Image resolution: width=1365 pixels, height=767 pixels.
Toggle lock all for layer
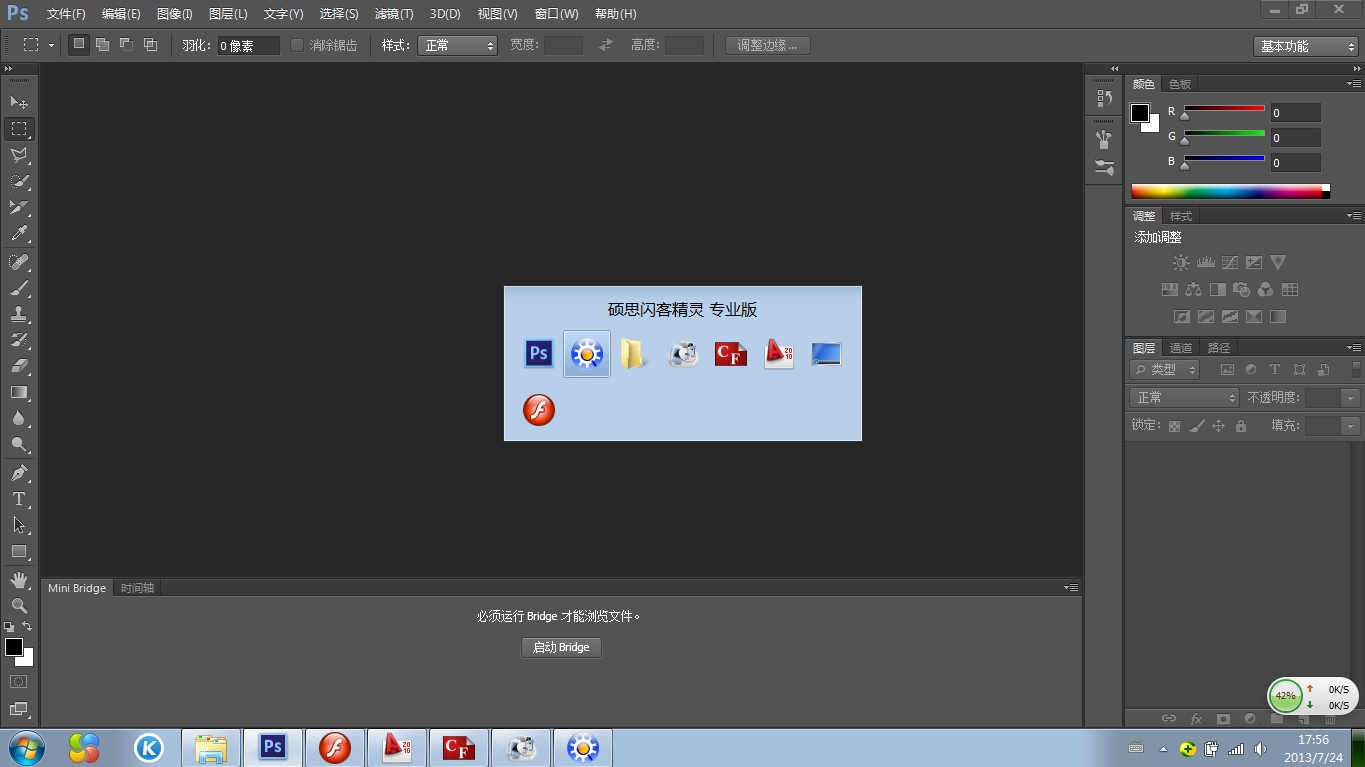pyautogui.click(x=1240, y=426)
